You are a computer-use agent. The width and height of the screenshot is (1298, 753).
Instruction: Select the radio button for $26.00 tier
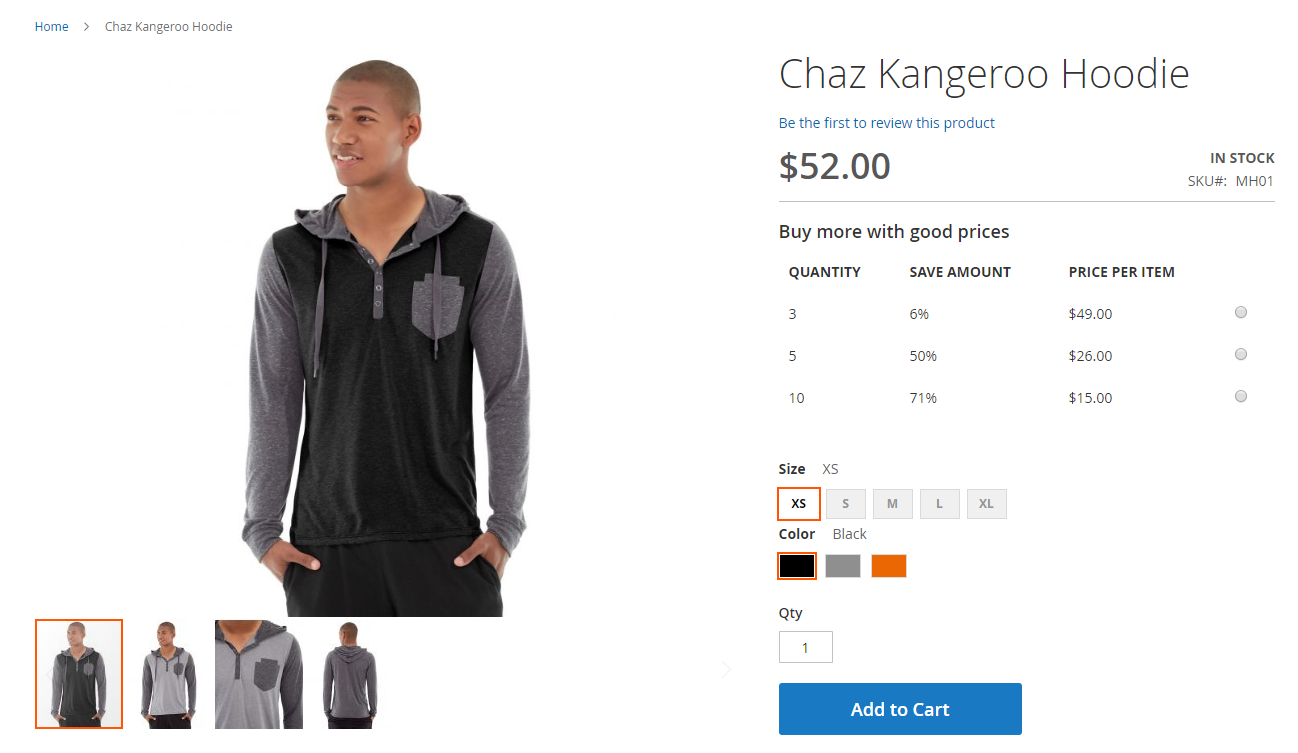click(1241, 354)
